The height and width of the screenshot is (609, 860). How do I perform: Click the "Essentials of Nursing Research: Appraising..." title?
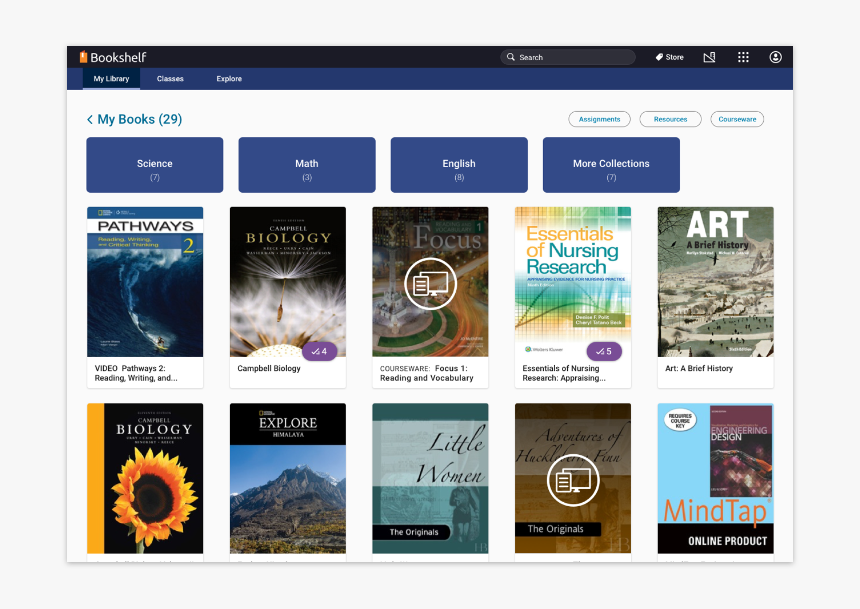564,373
